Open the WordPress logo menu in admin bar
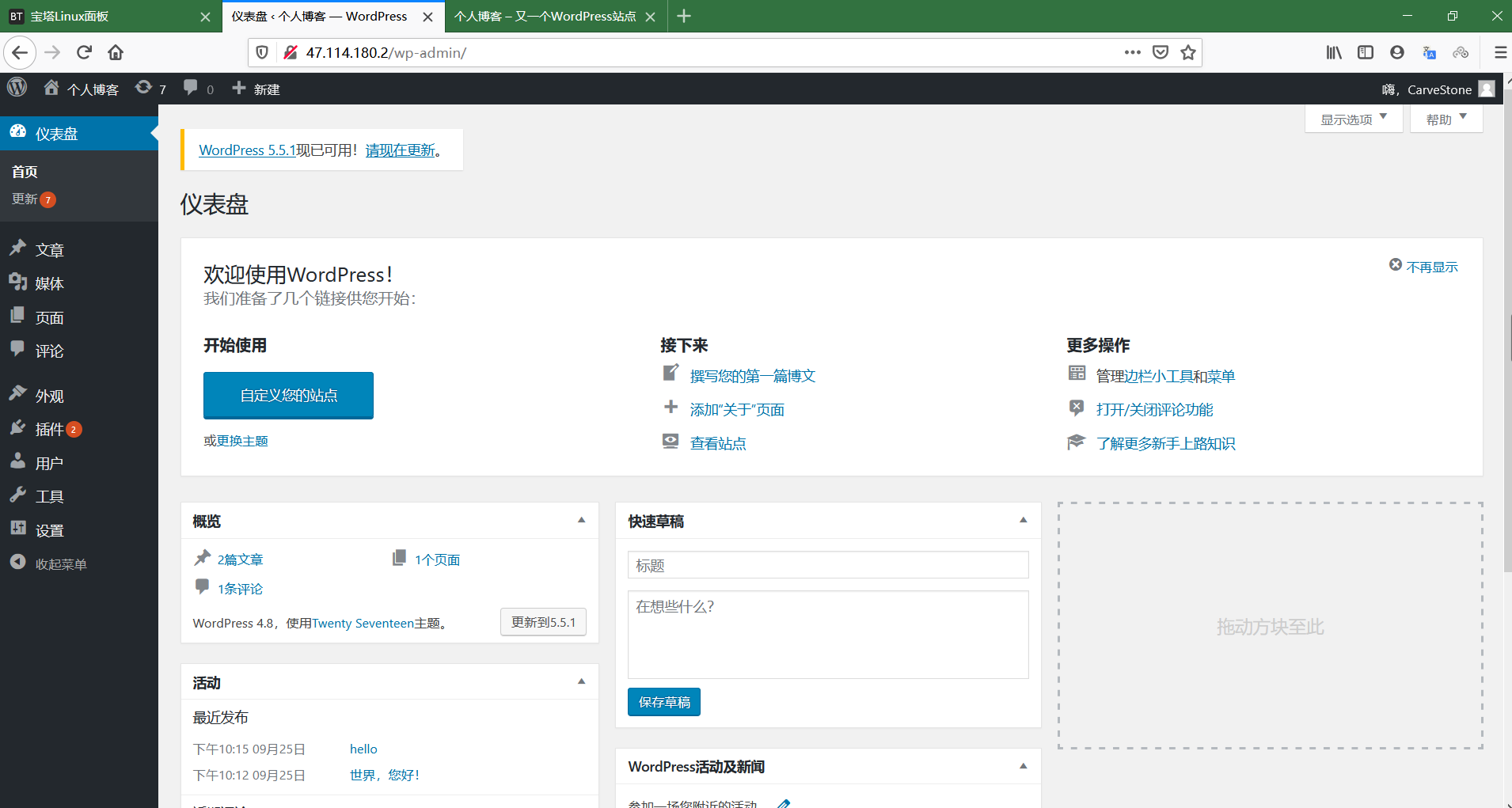 coord(17,88)
